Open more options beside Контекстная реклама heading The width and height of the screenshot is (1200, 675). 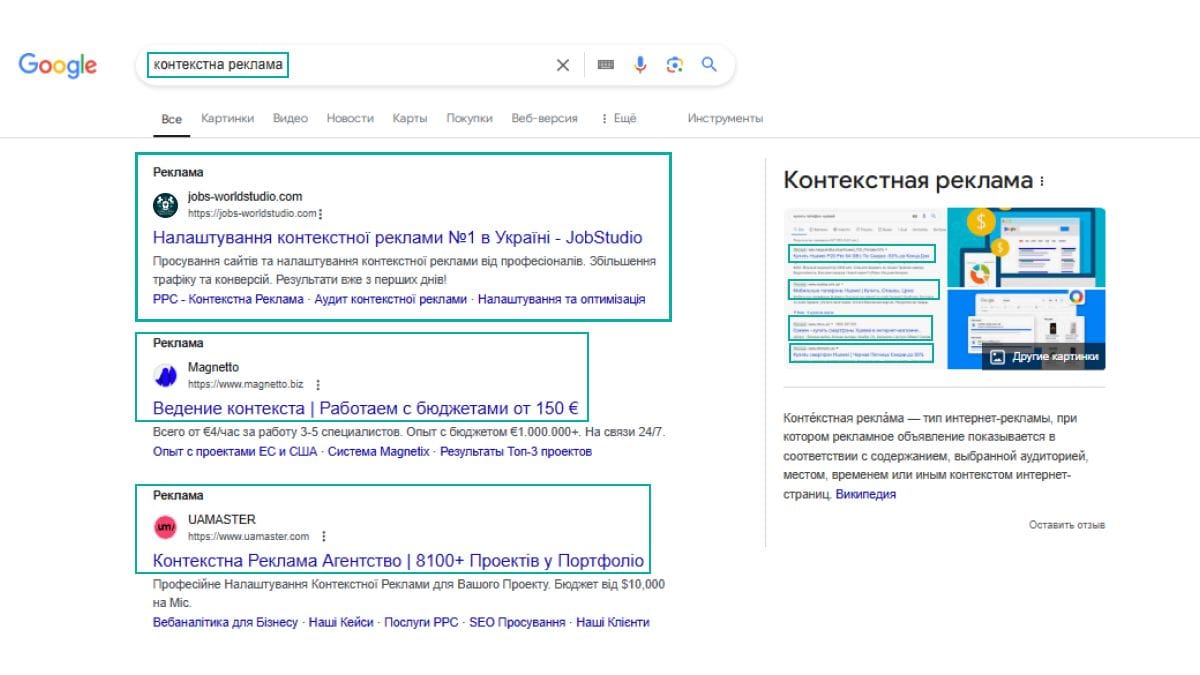1042,182
